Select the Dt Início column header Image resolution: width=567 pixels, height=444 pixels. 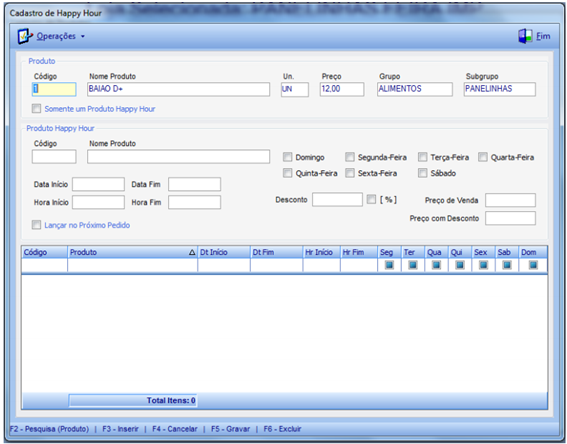pos(224,252)
